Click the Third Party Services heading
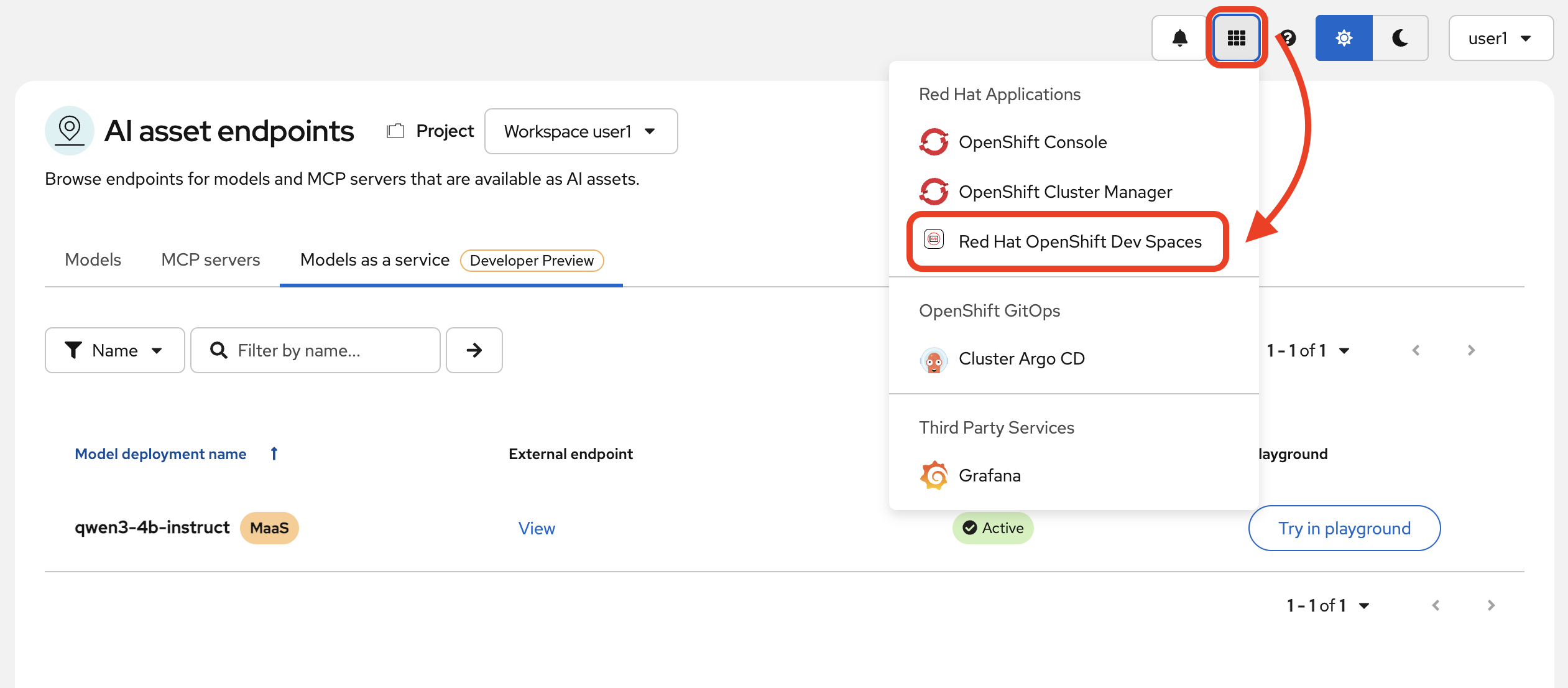1568x688 pixels. coord(996,427)
